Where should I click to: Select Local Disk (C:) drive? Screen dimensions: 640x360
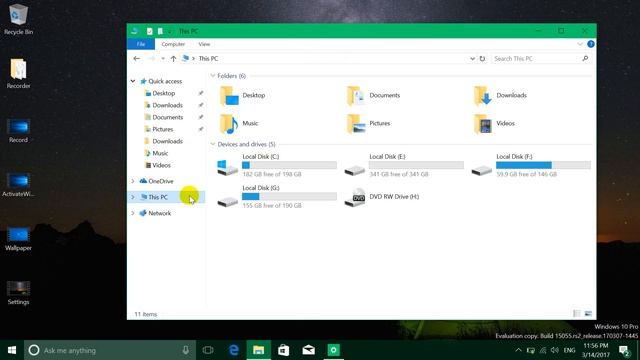277,165
